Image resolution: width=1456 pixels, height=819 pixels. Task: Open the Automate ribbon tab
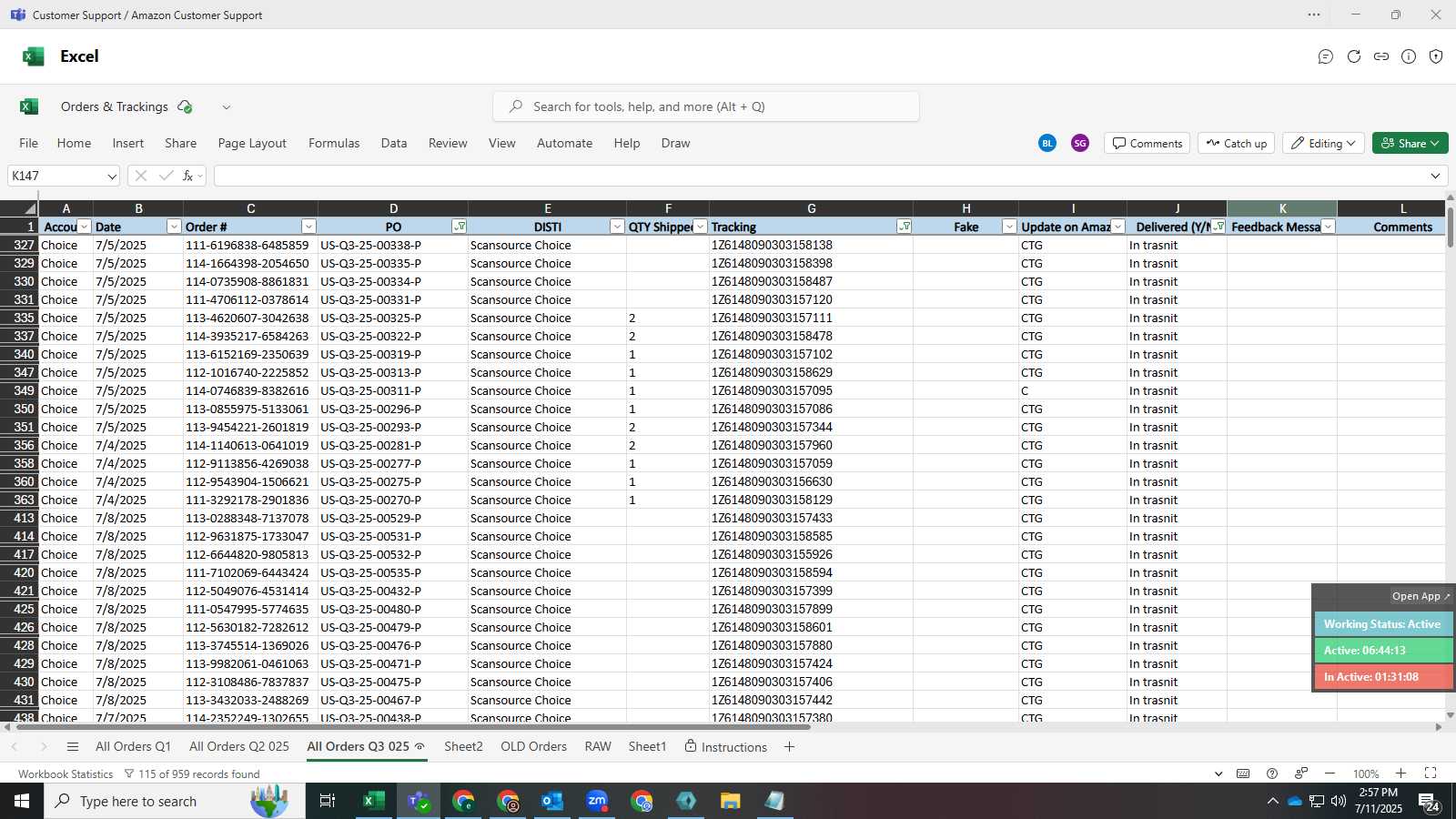click(564, 143)
